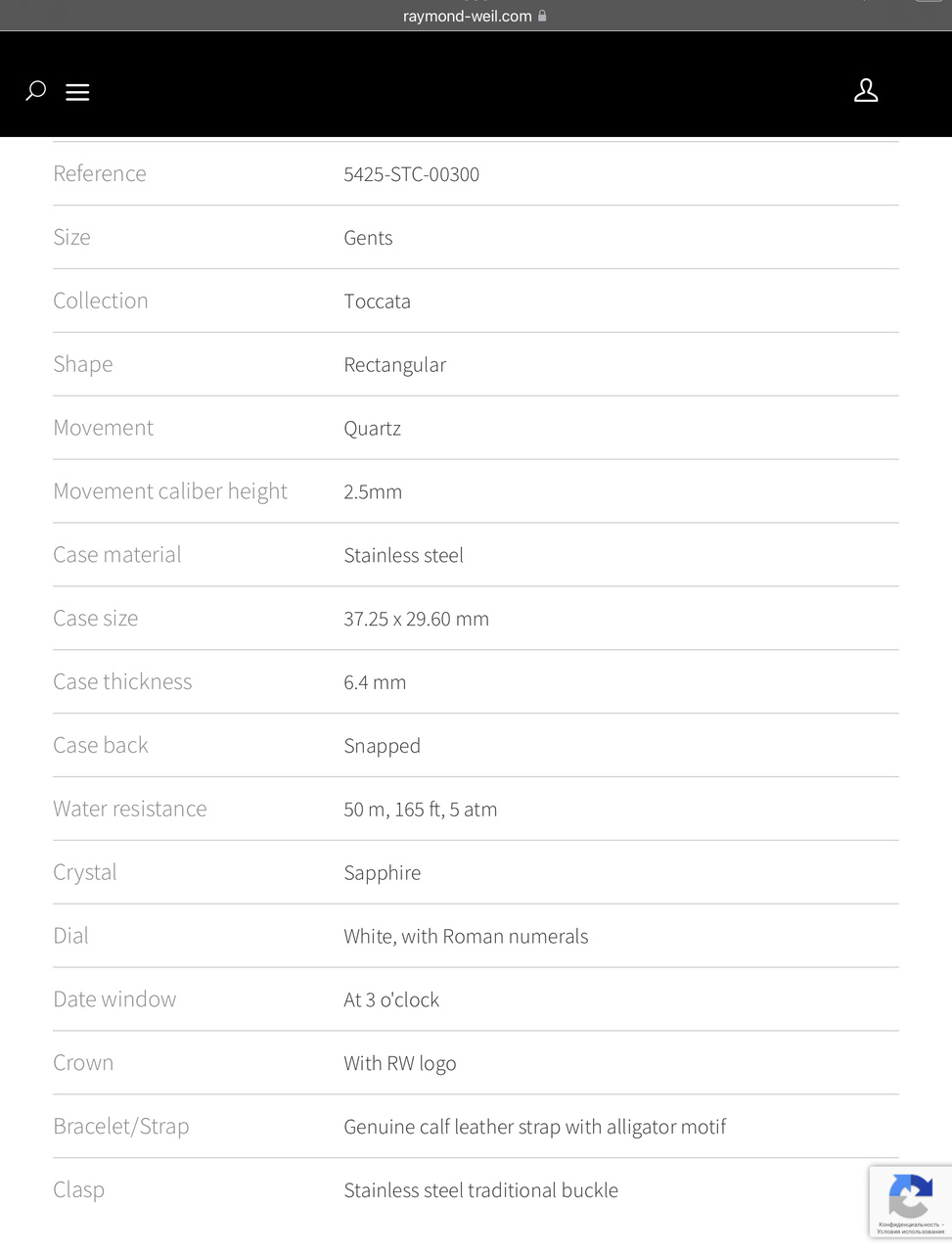Open the reCAPTCHA Конфиденциальность privacy link
This screenshot has height=1253, width=952.
pos(909,1224)
